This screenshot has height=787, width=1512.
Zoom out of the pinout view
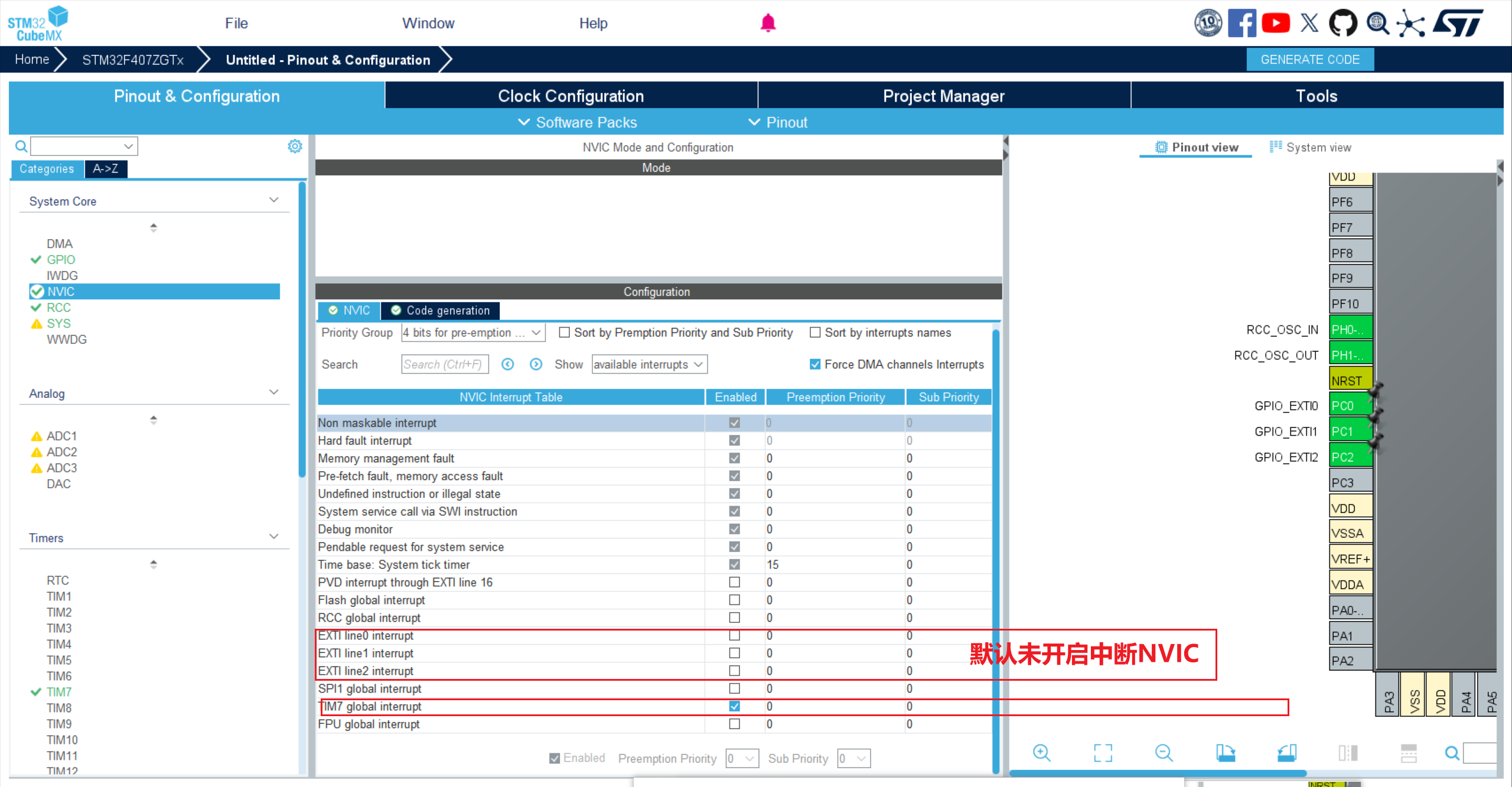point(1163,753)
